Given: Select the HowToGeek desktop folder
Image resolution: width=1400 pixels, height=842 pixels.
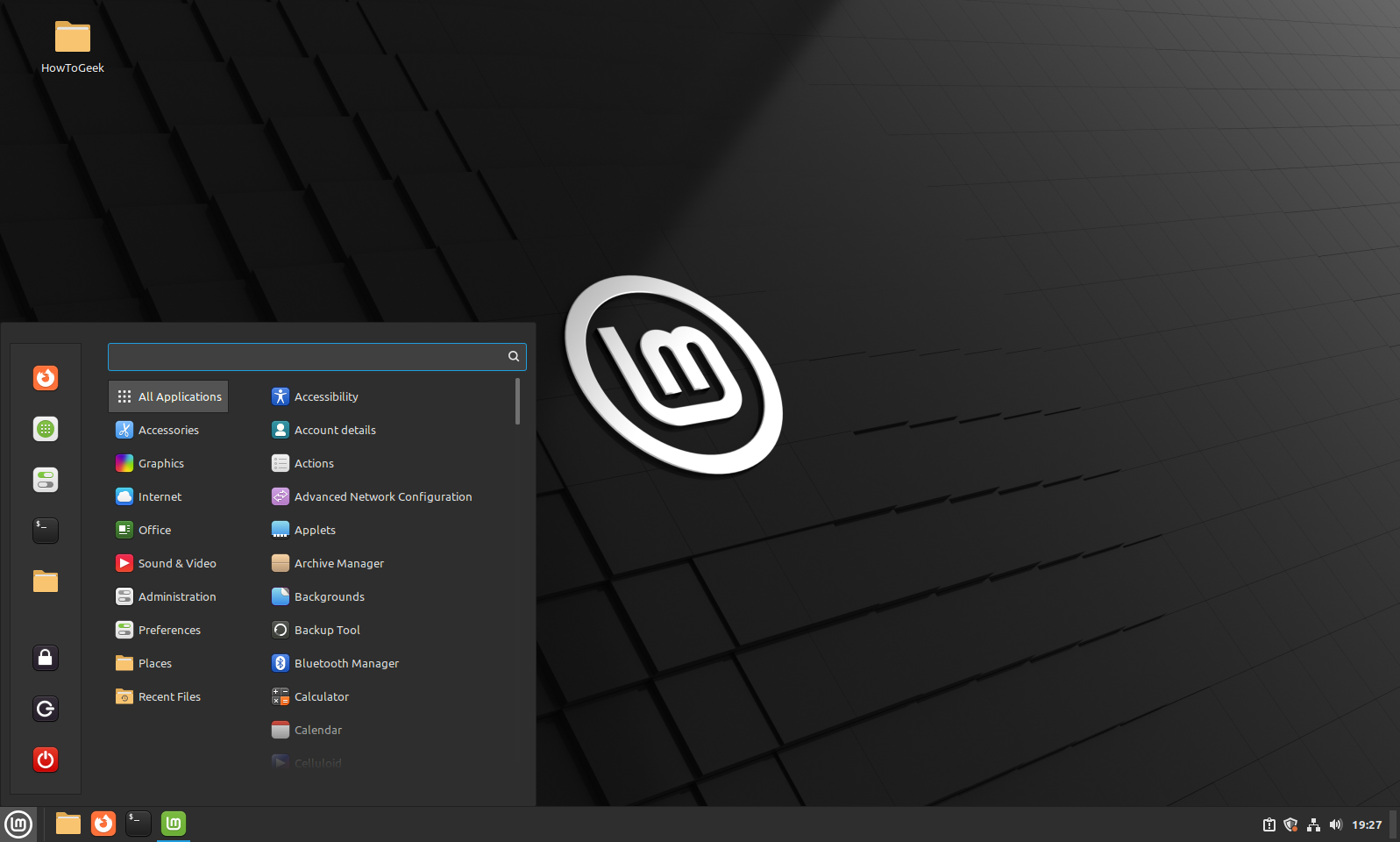Looking at the screenshot, I should [73, 47].
